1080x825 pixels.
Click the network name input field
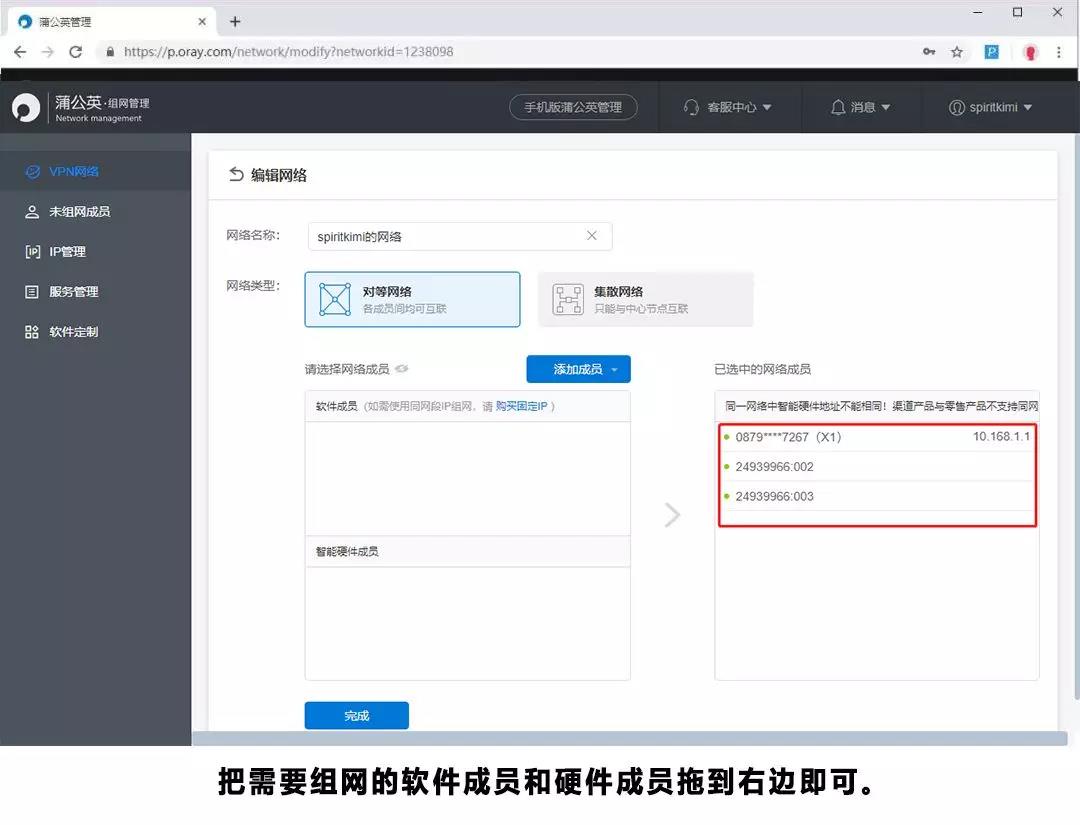[459, 236]
